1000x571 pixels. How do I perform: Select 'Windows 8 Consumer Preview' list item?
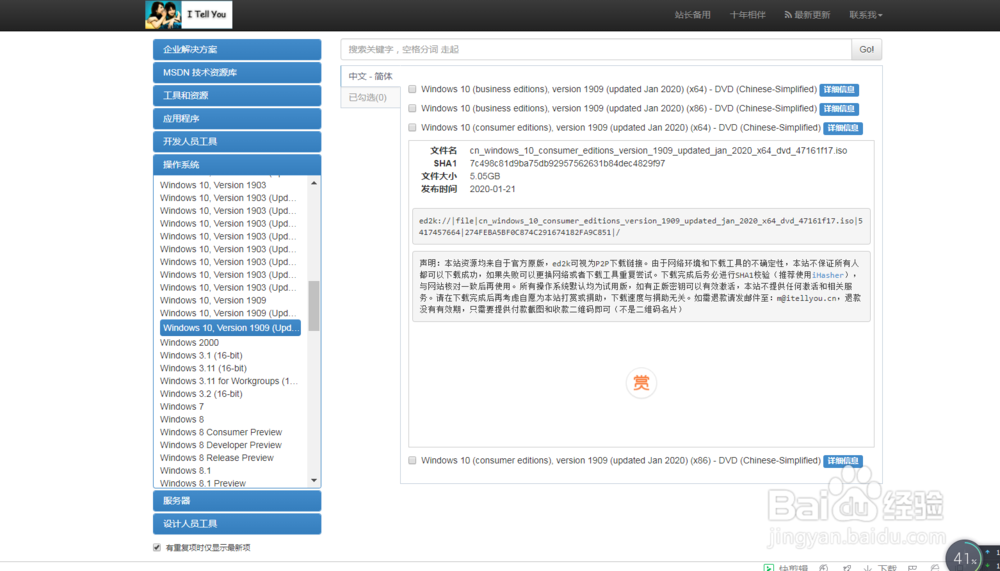tap(221, 432)
